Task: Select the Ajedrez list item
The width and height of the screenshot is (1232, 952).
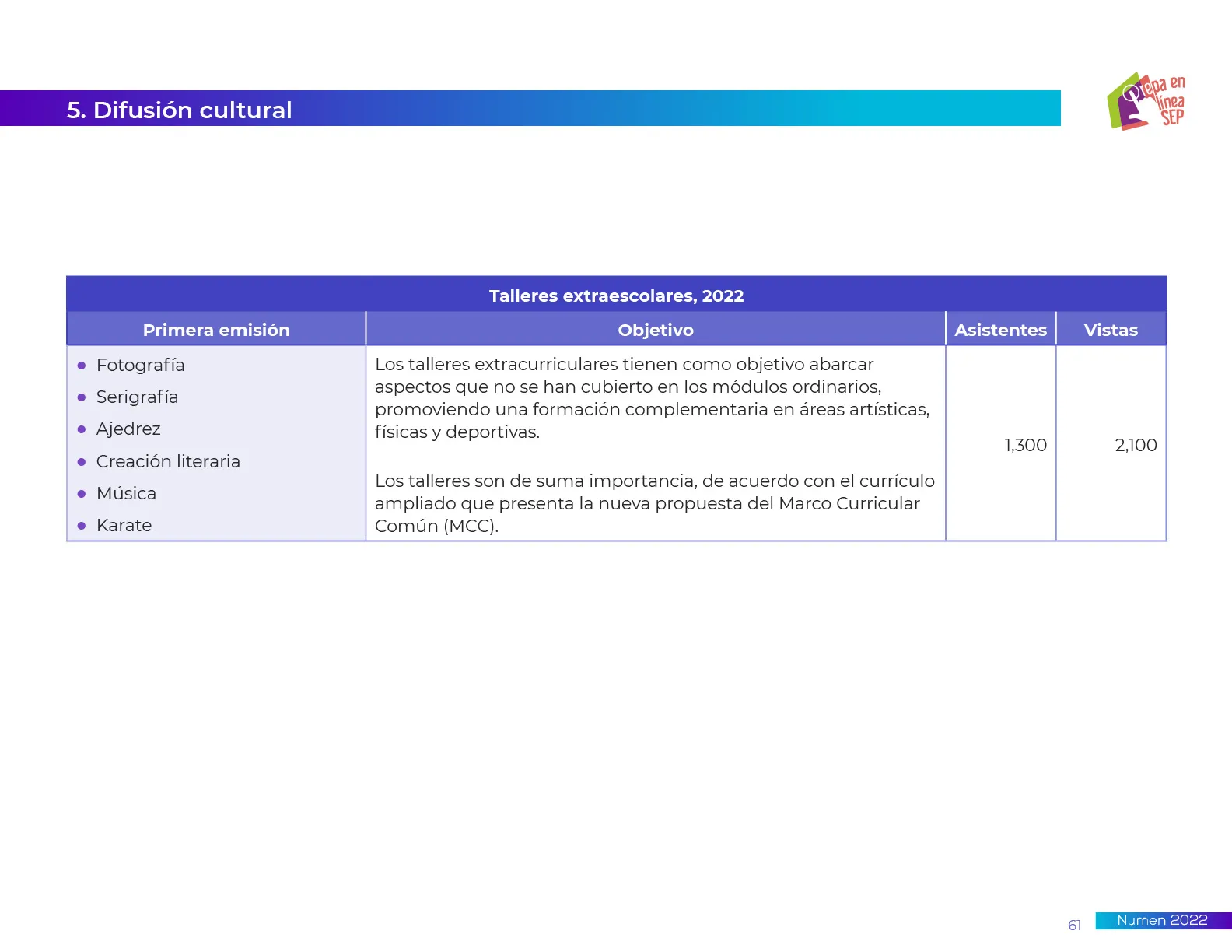Action: coord(128,429)
